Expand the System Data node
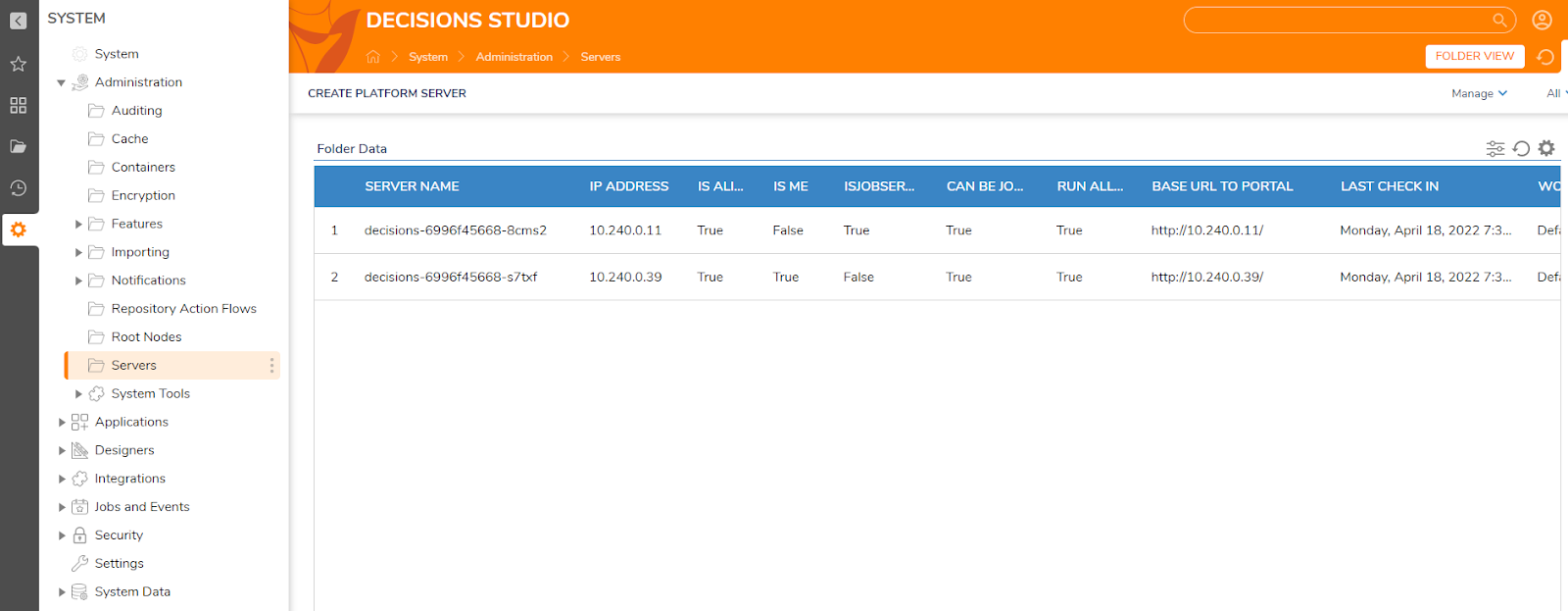The image size is (1568, 611). click(x=62, y=592)
